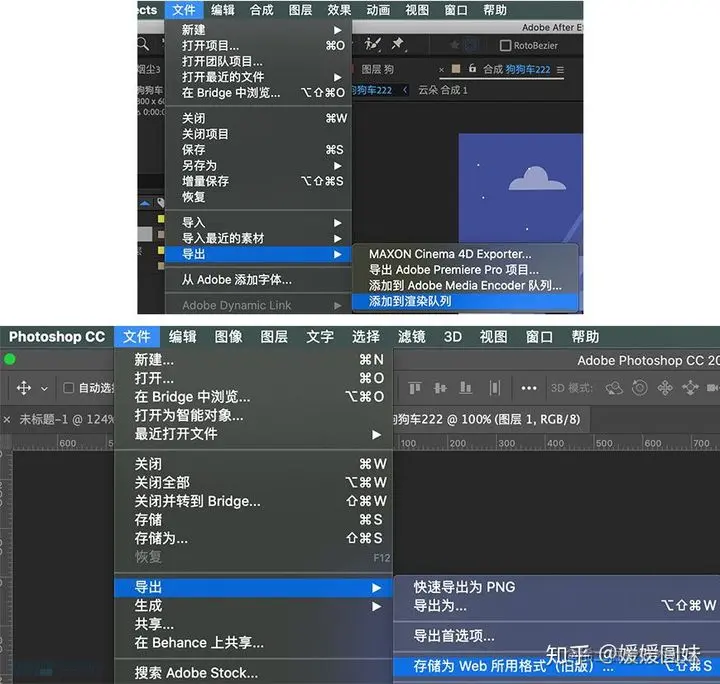Click the align bottom edges icon
The width and height of the screenshot is (720, 684).
click(466, 388)
